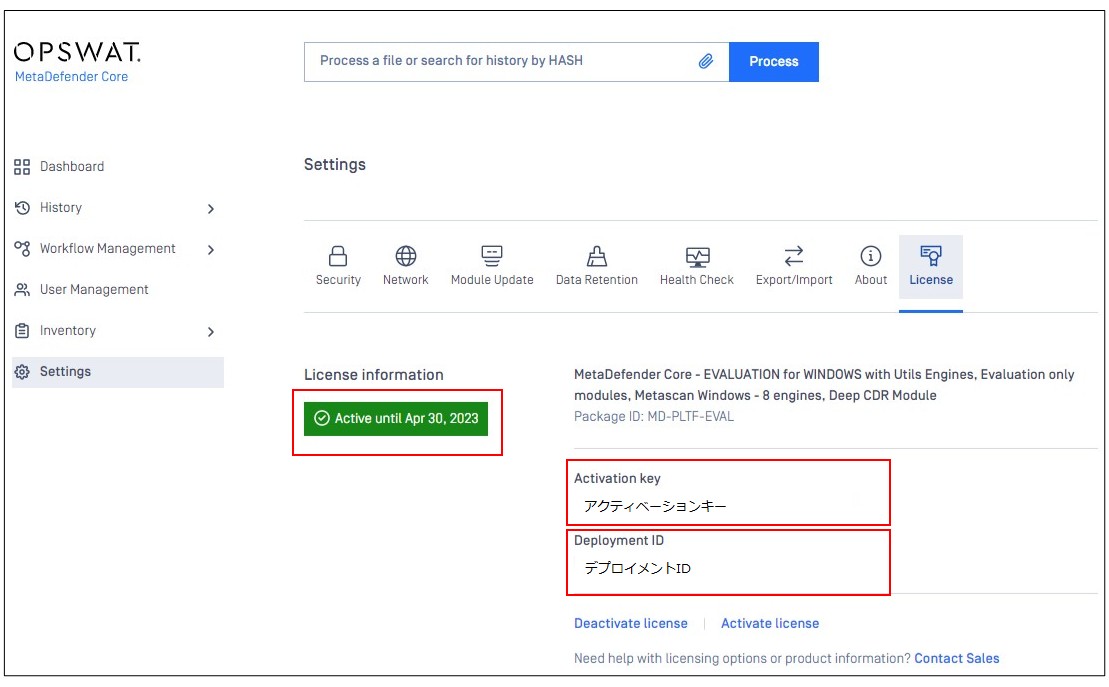Click the Inventory clipboard icon
This screenshot has width=1109, height=687.
(22, 331)
